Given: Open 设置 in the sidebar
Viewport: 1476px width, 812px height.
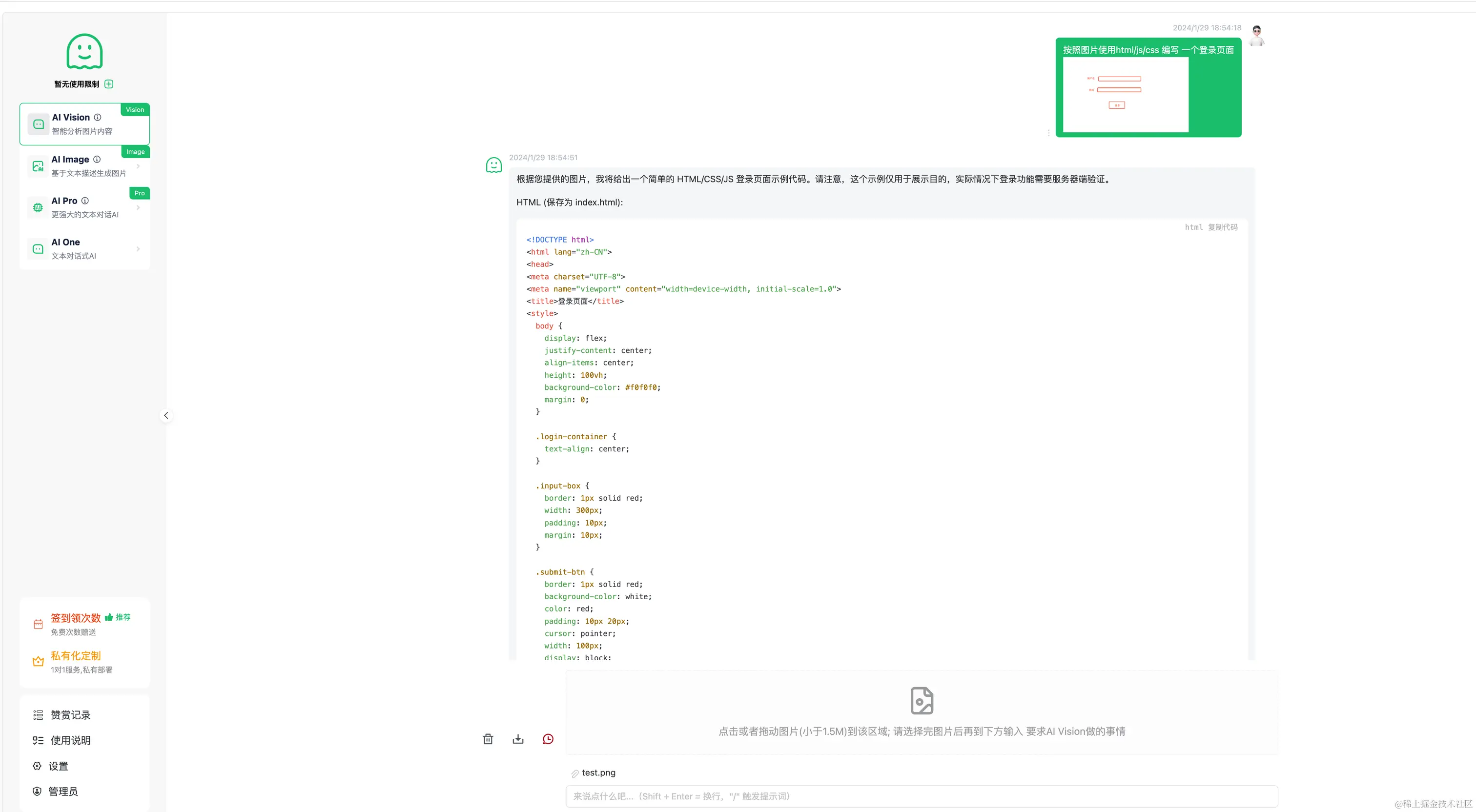Looking at the screenshot, I should click(58, 766).
